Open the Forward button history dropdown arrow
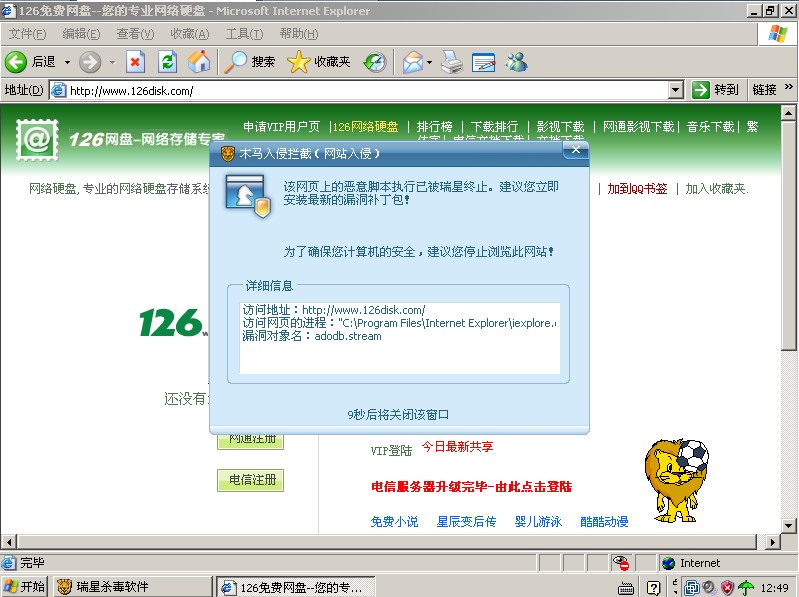799x597 pixels. point(113,62)
